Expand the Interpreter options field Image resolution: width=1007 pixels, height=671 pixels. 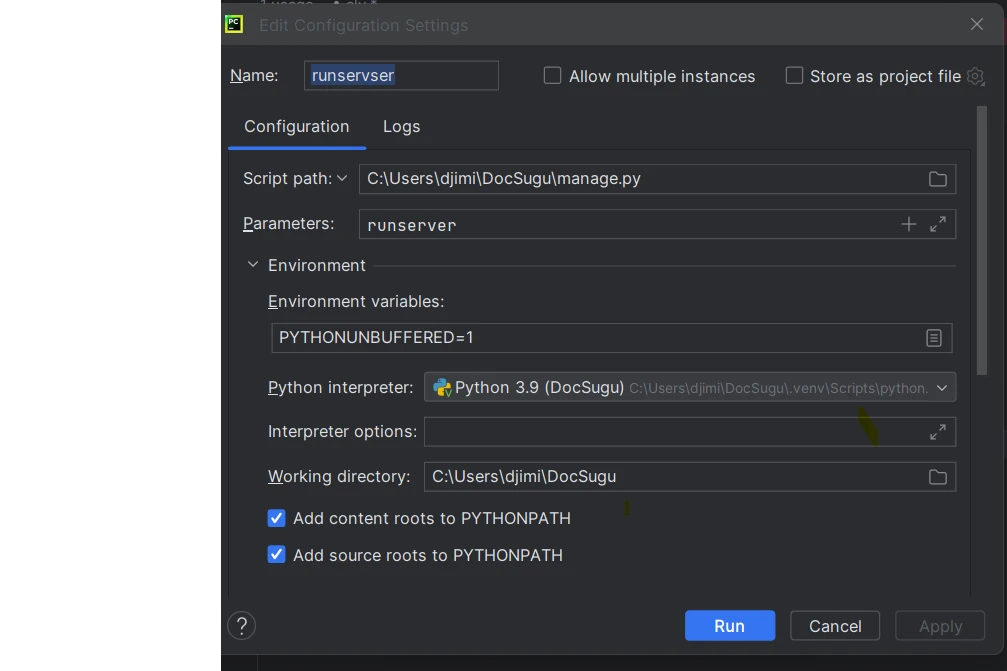tap(938, 432)
